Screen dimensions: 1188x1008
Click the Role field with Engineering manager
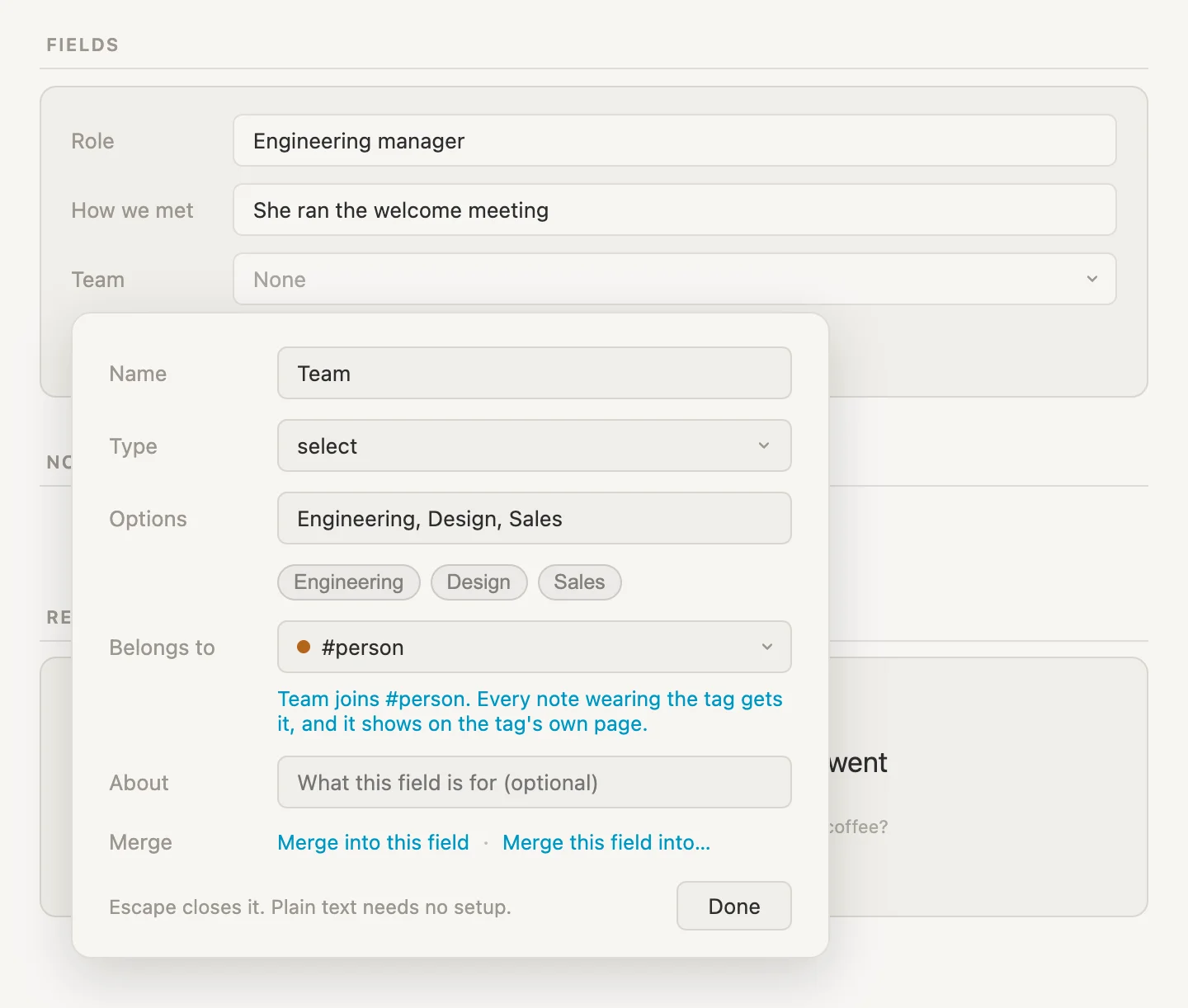pyautogui.click(x=674, y=140)
